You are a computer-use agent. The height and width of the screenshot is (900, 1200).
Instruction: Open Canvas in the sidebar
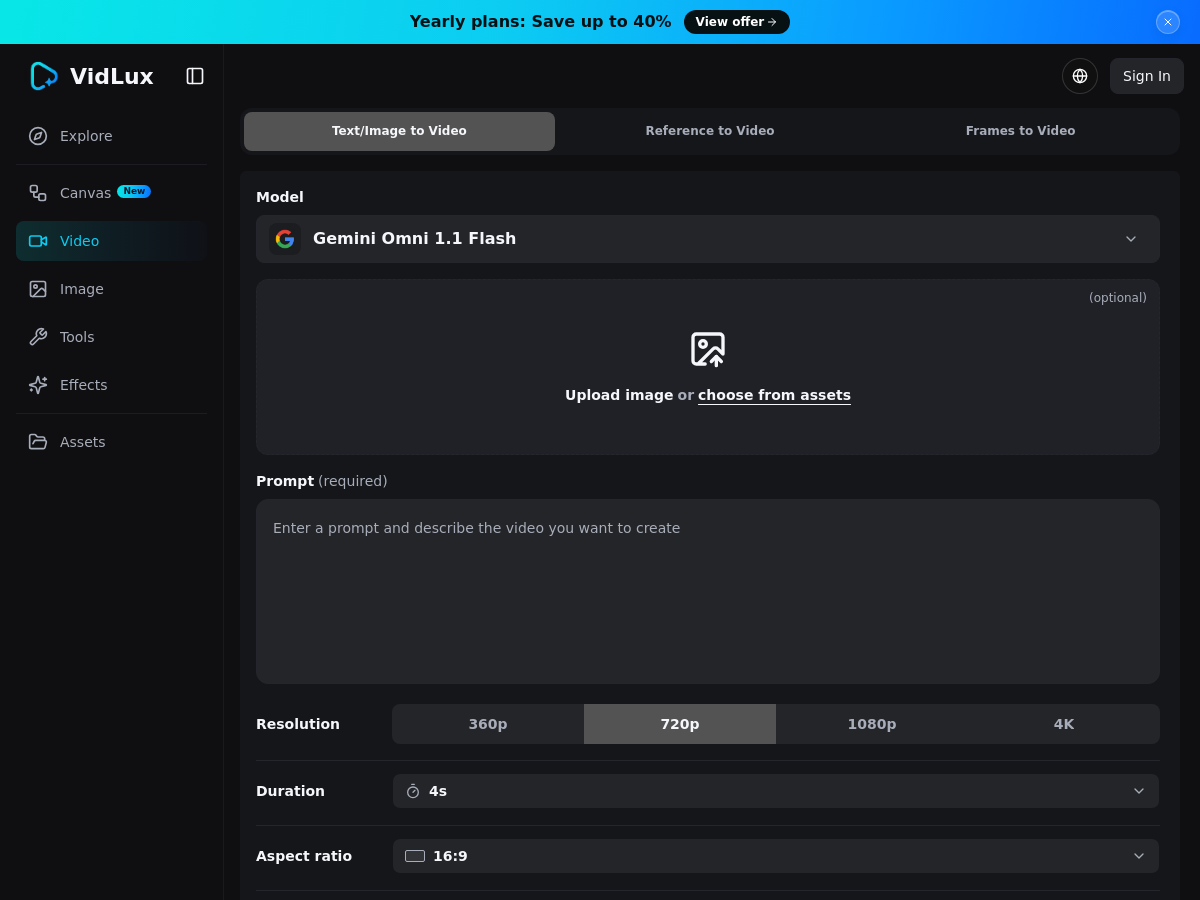point(111,193)
